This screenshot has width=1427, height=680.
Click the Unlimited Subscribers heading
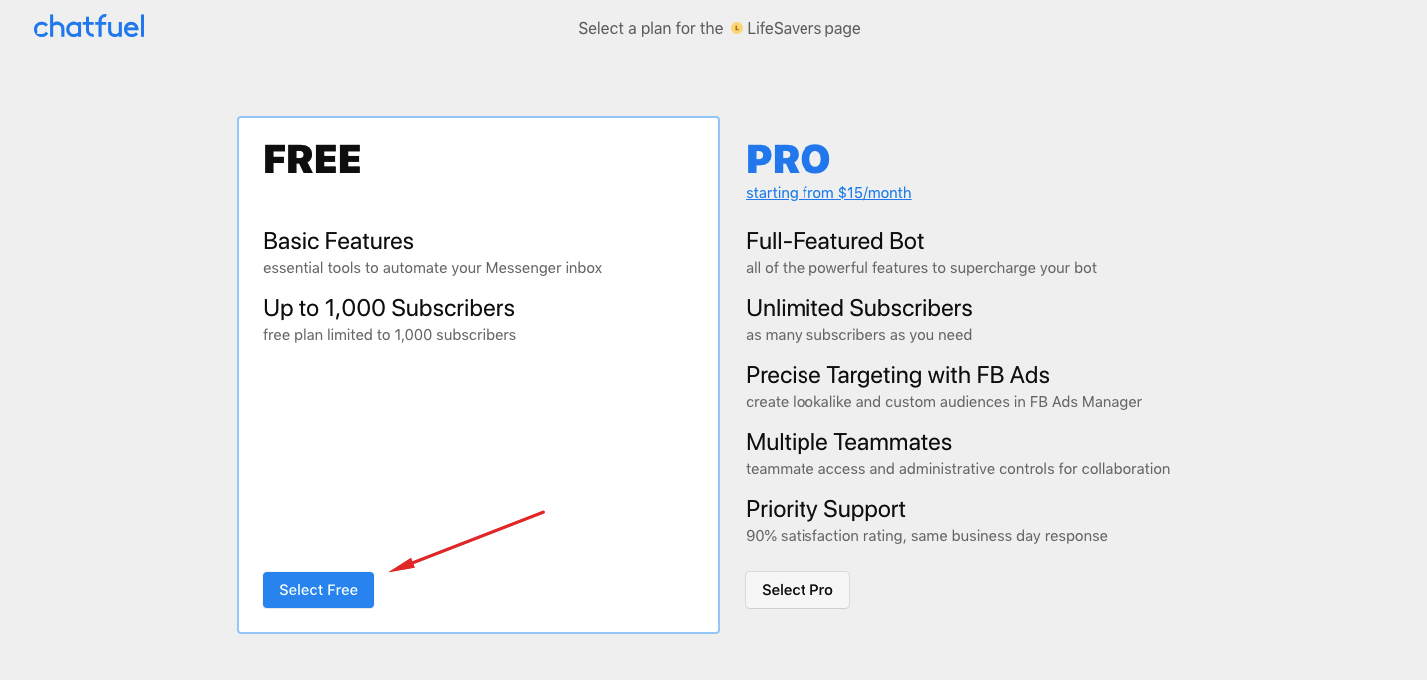point(859,307)
